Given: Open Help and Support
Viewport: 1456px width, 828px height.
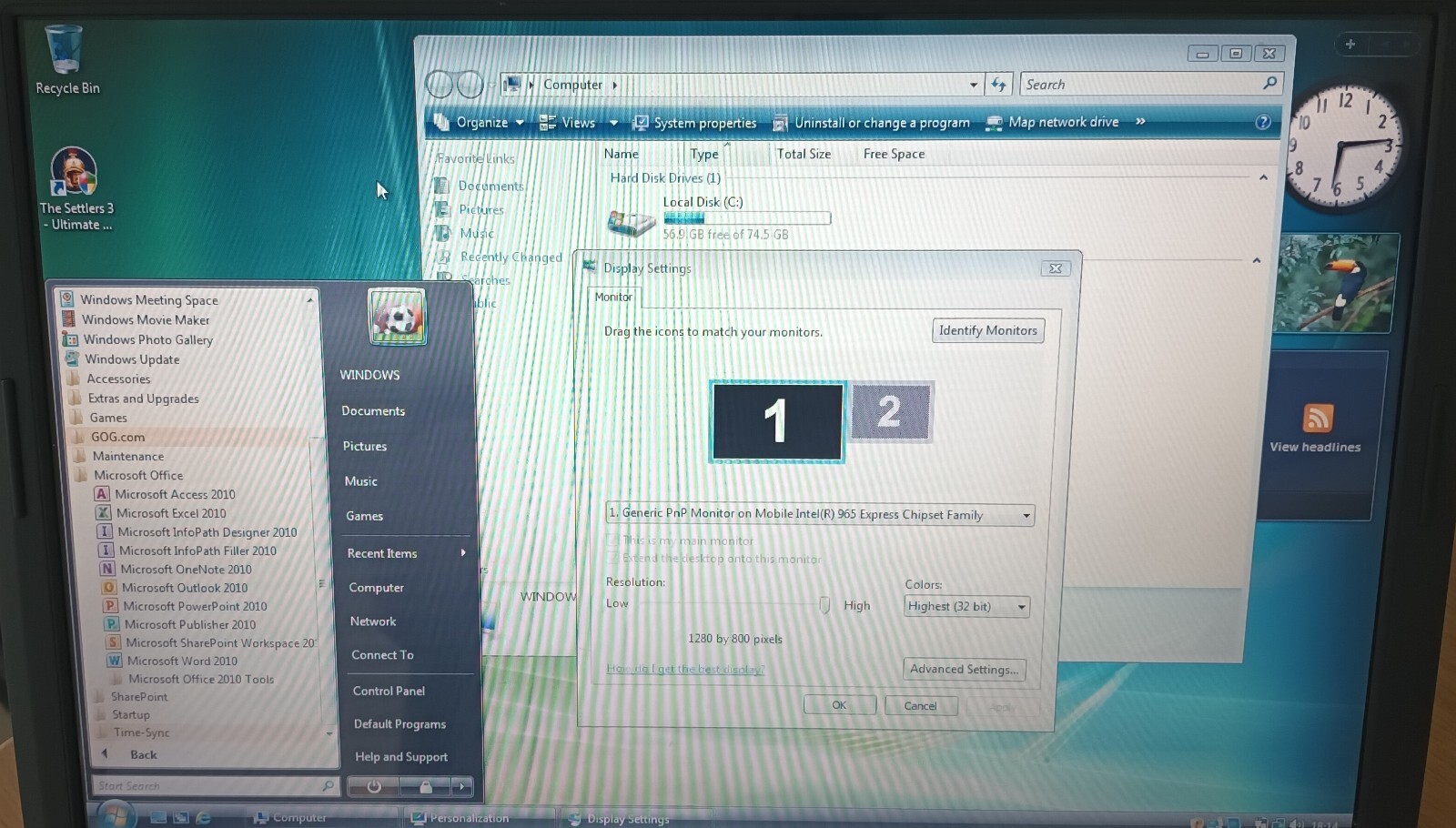Looking at the screenshot, I should tap(401, 757).
